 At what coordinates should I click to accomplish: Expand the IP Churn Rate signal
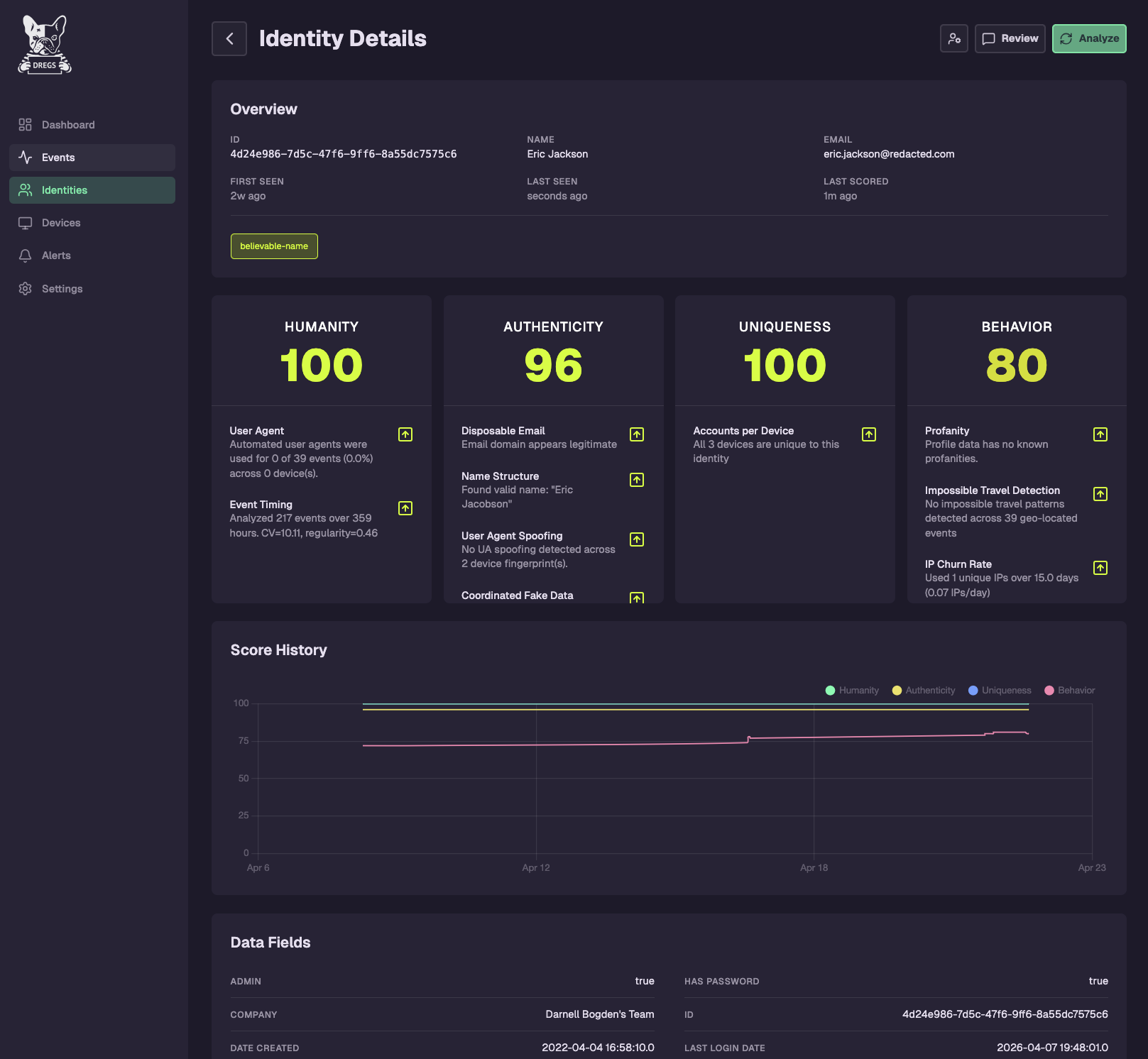point(1100,568)
